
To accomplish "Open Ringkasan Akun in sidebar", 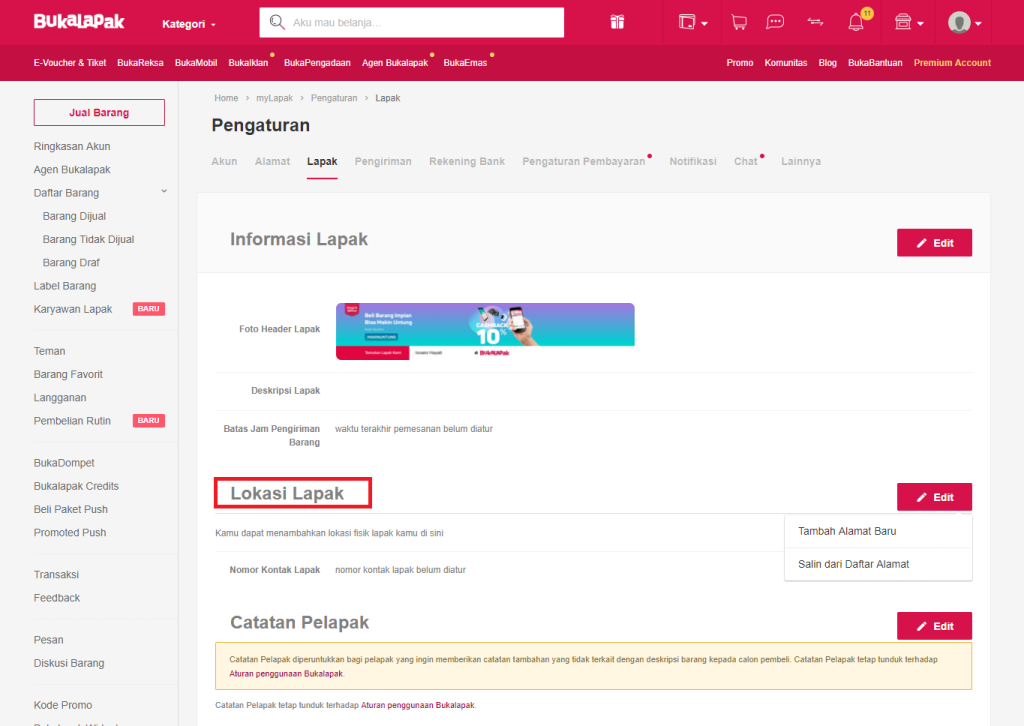I will coord(72,146).
